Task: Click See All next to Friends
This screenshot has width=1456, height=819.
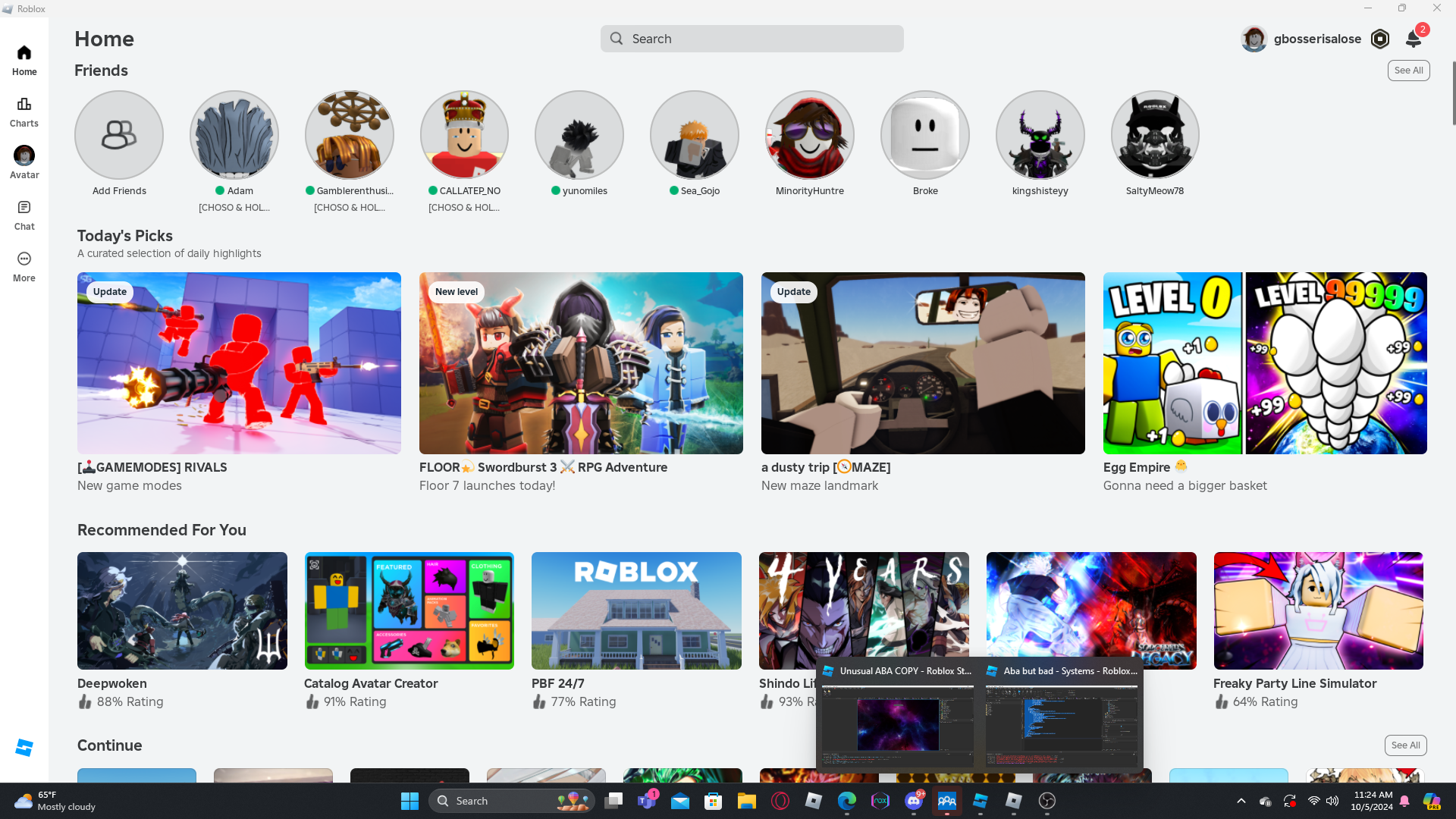Action: click(x=1408, y=71)
